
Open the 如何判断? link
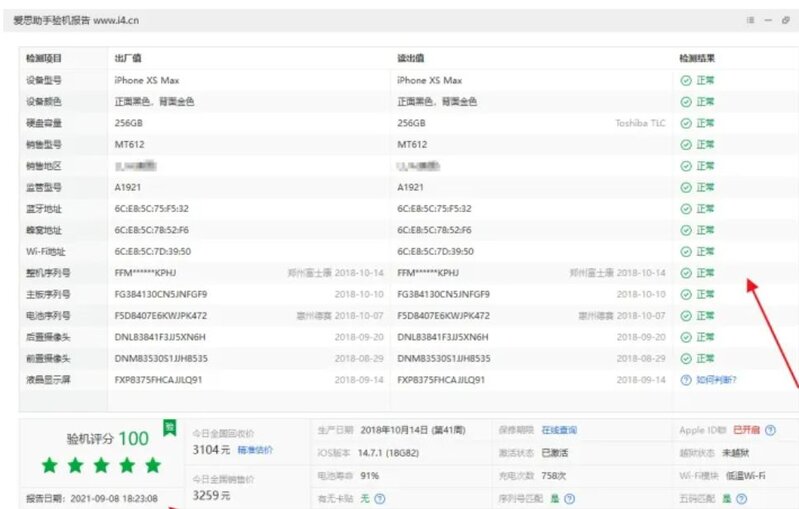tap(716, 380)
